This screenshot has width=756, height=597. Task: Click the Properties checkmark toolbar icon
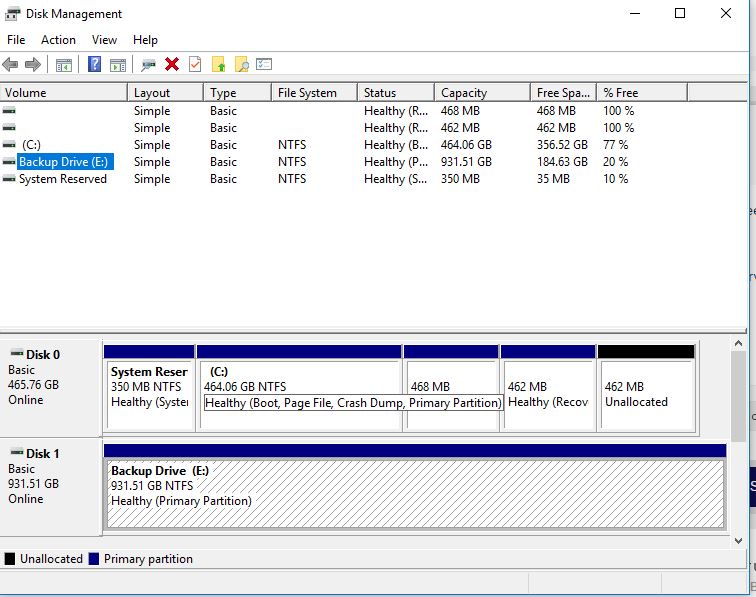click(x=195, y=64)
